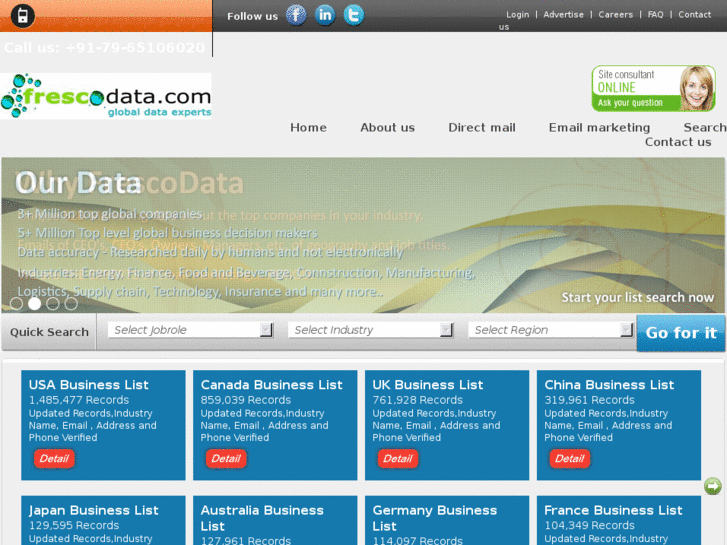
Task: Select the third banner slide dot
Action: point(52,304)
